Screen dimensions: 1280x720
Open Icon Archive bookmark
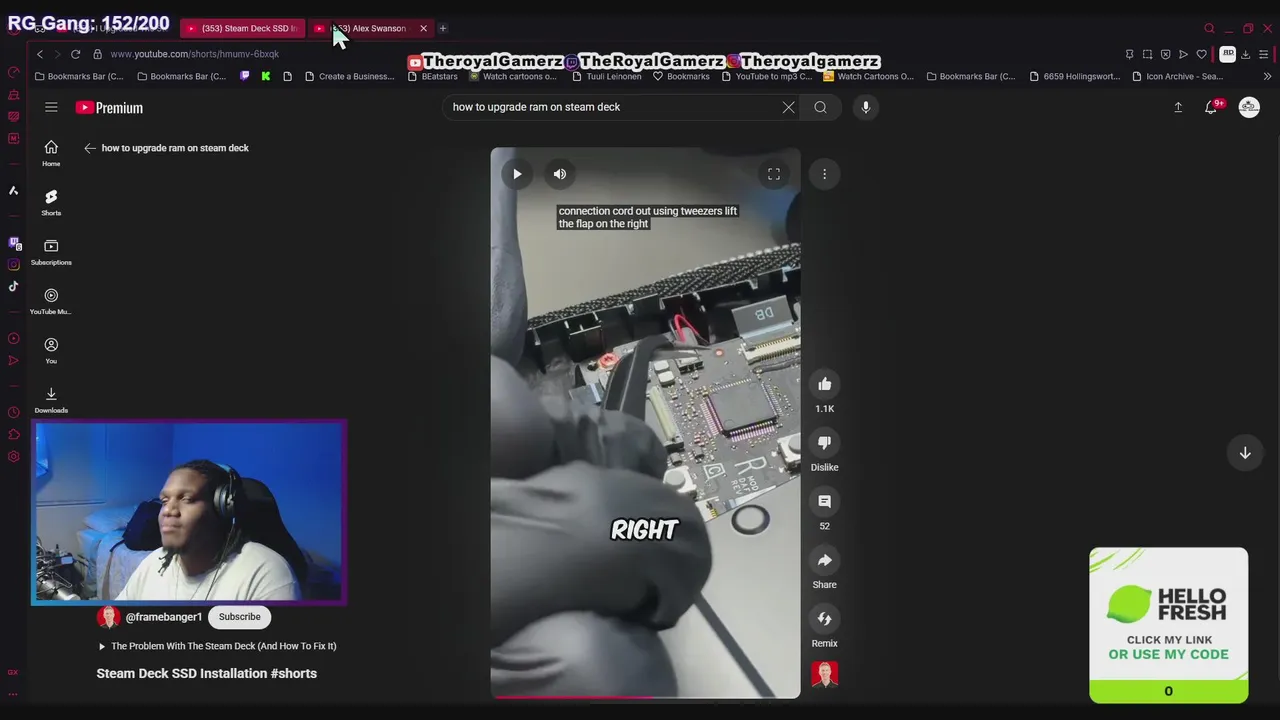tap(1177, 76)
